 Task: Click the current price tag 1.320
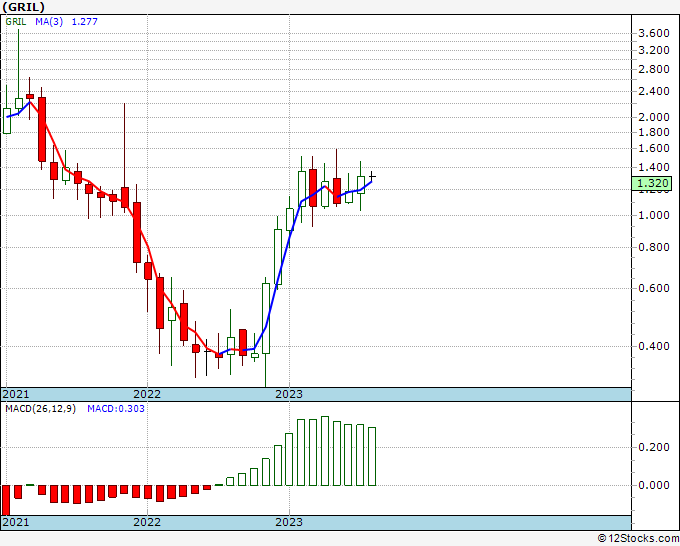652,183
